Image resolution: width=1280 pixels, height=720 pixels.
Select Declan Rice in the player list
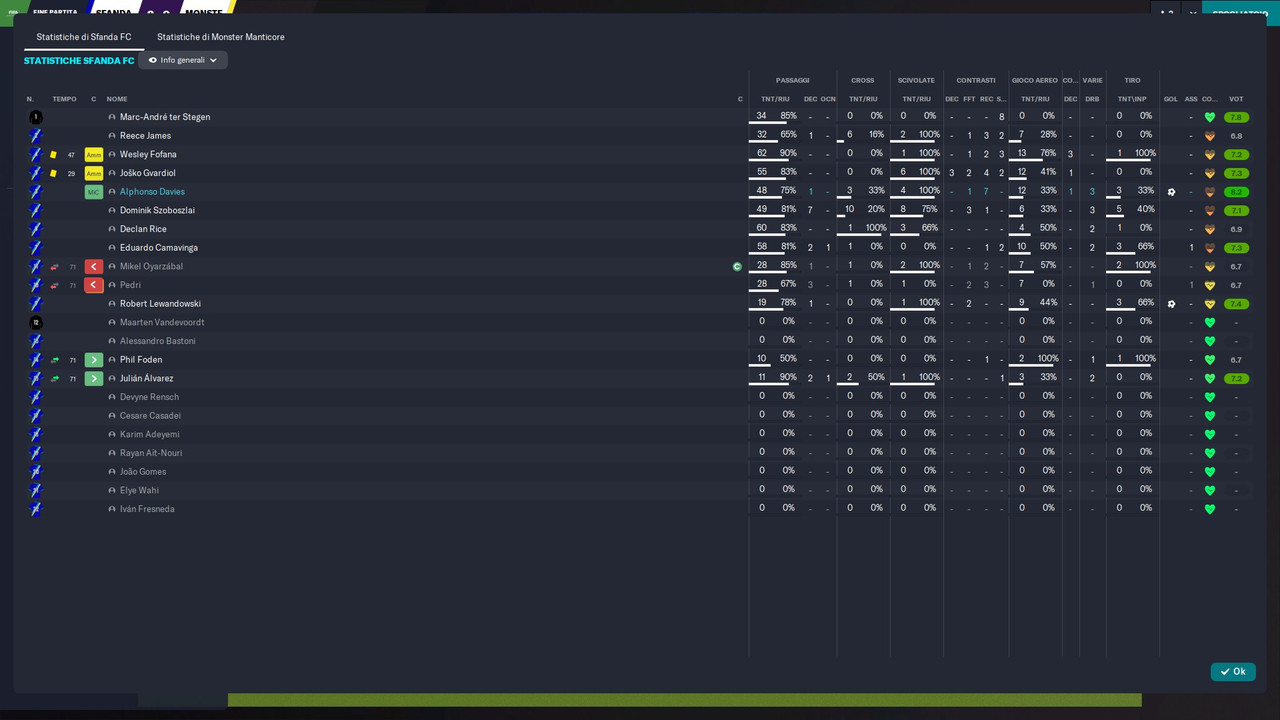(143, 229)
